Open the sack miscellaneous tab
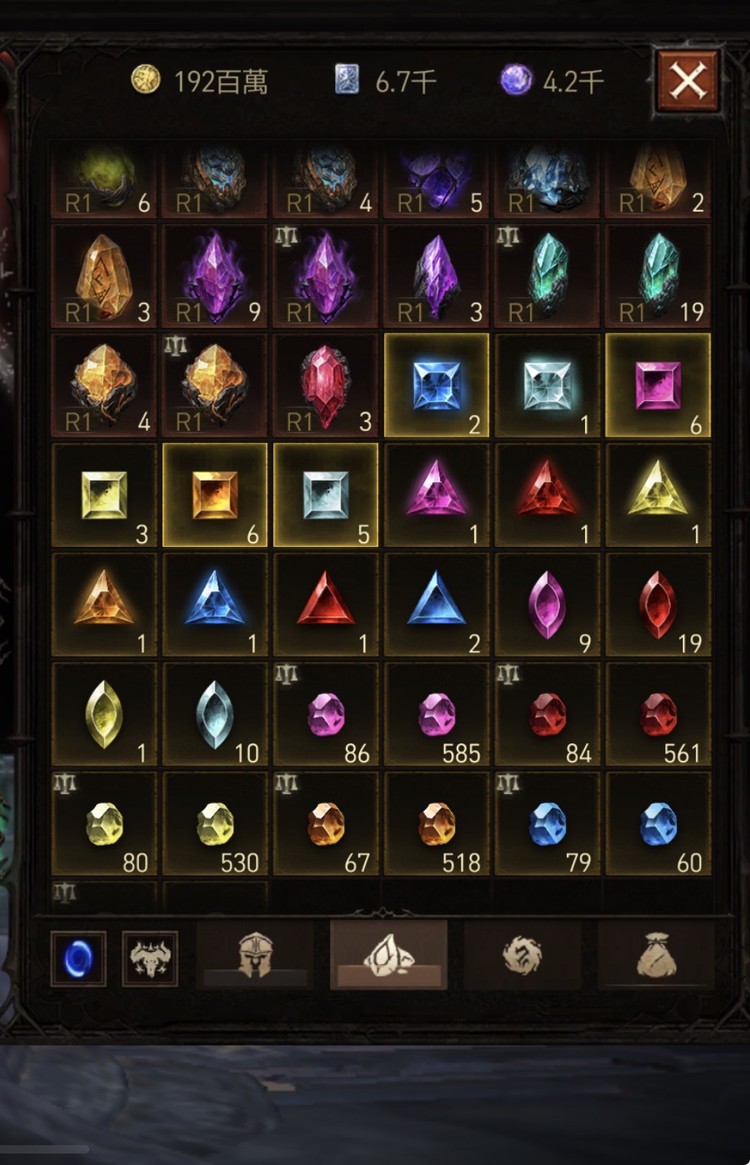Screen dimensions: 750x1165 coord(656,955)
